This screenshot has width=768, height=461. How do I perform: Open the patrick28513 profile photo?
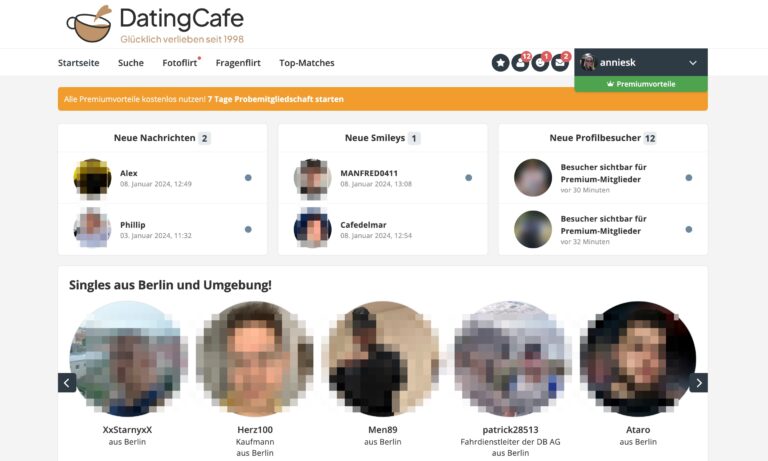(x=510, y=359)
